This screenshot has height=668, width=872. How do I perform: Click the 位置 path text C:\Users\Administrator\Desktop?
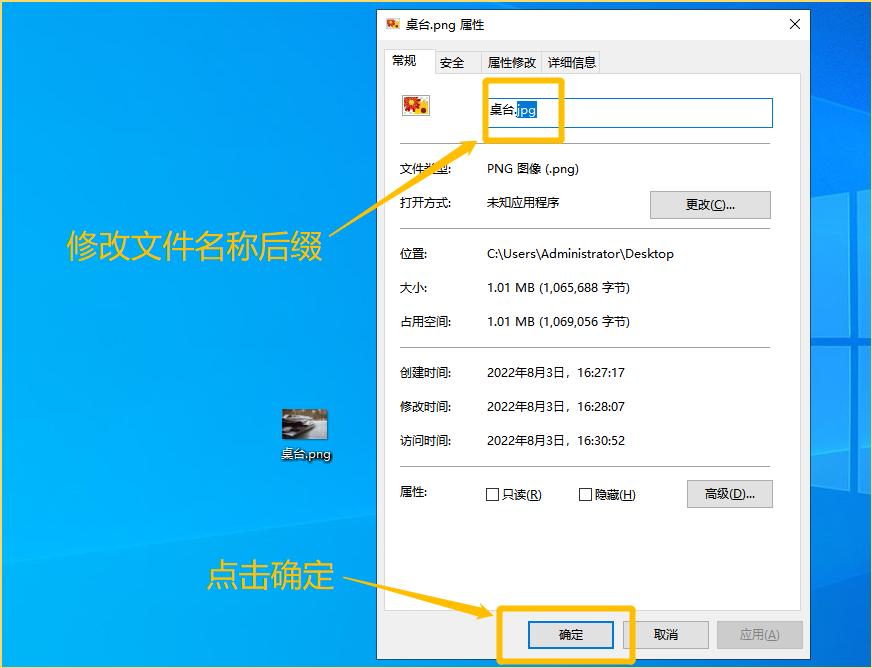[x=580, y=253]
